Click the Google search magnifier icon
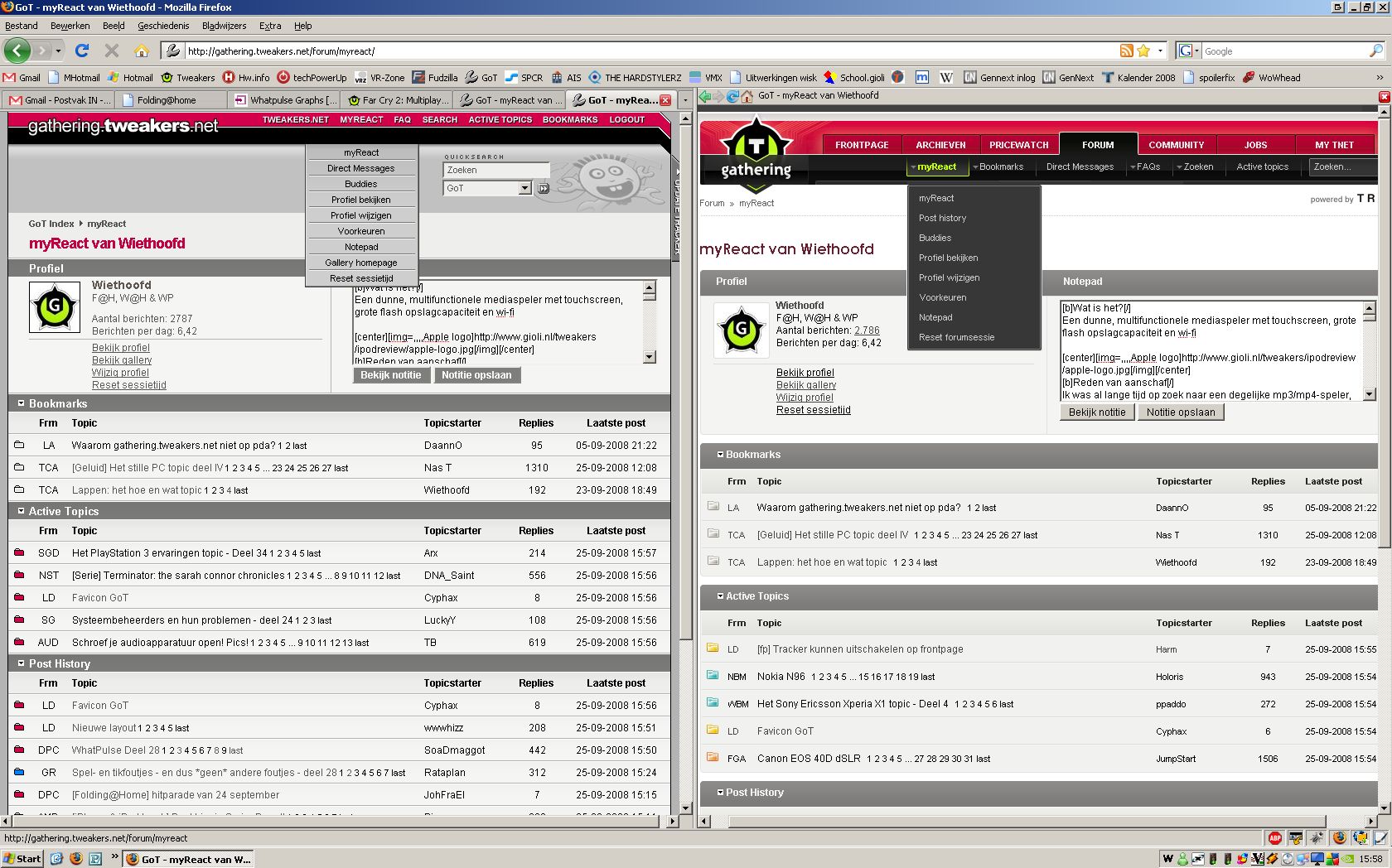The height and width of the screenshot is (868, 1392). click(1375, 51)
